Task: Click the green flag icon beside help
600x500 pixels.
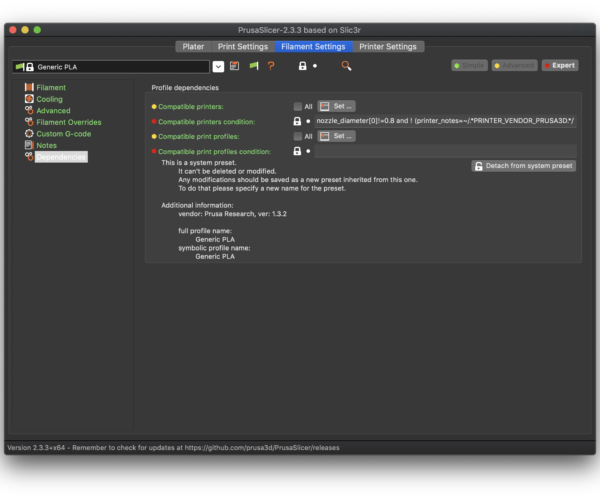Action: (x=252, y=66)
